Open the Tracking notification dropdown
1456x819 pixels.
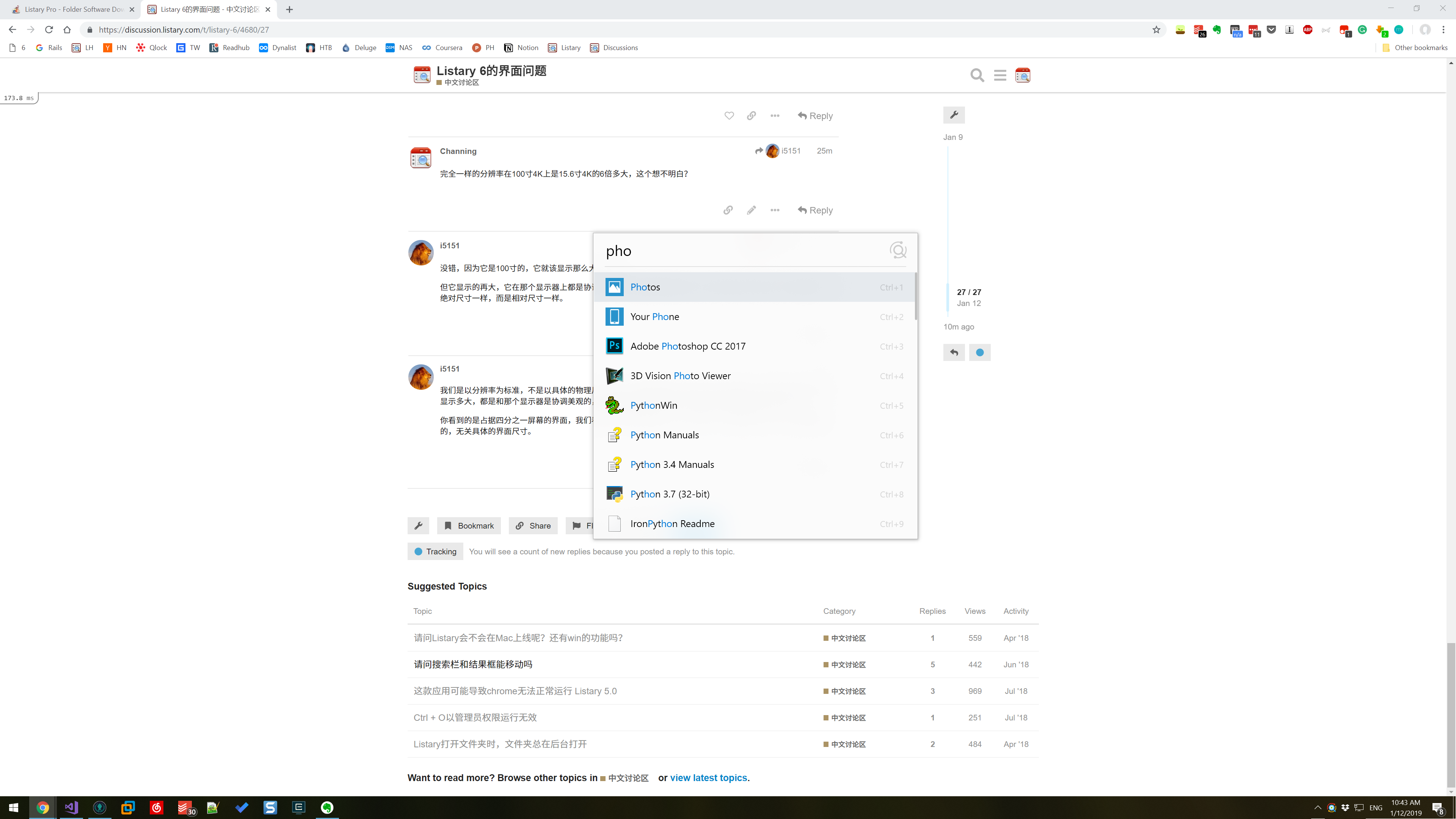[435, 552]
